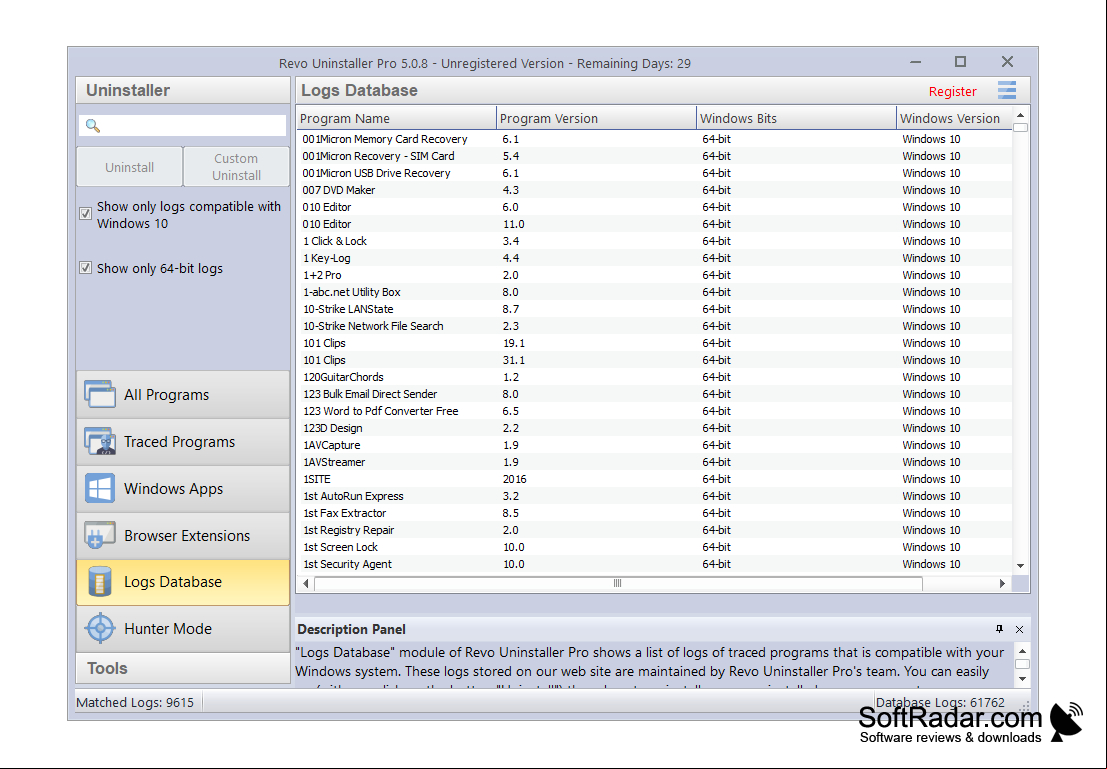Select the 1AVStreamer row

[654, 462]
